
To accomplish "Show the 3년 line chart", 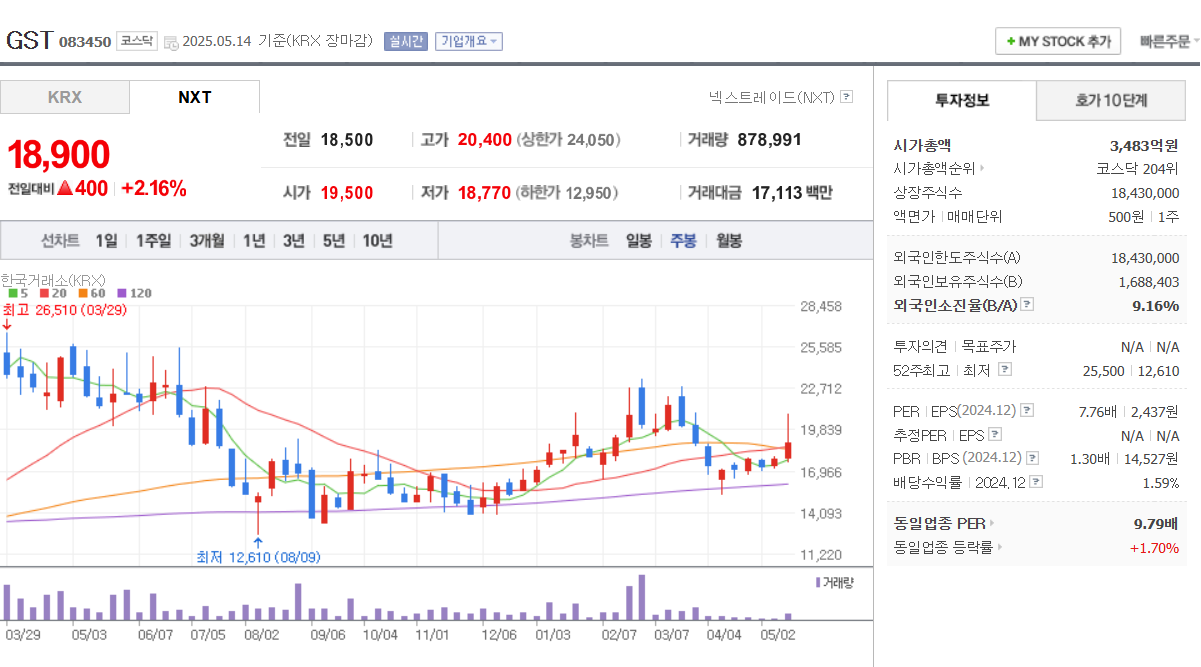I will tap(294, 241).
